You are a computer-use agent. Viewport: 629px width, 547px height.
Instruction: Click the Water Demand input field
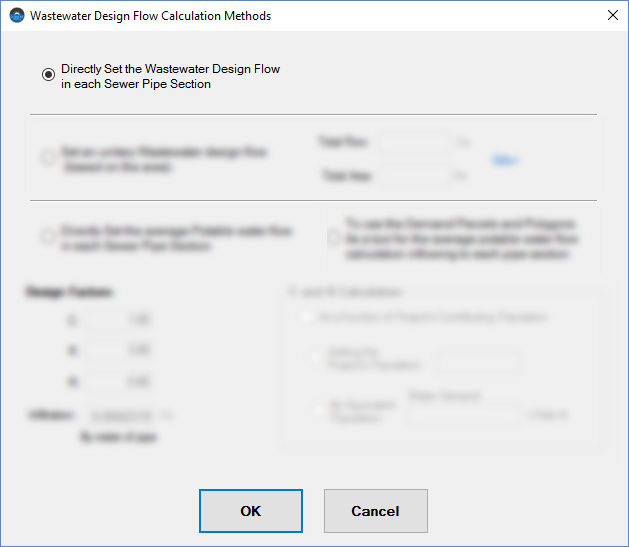(x=462, y=415)
